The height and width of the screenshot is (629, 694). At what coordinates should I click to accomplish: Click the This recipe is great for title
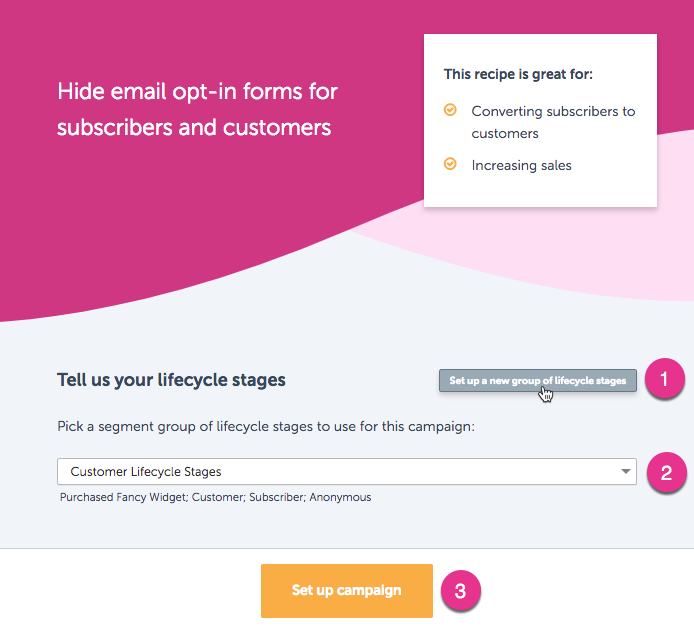[518, 74]
